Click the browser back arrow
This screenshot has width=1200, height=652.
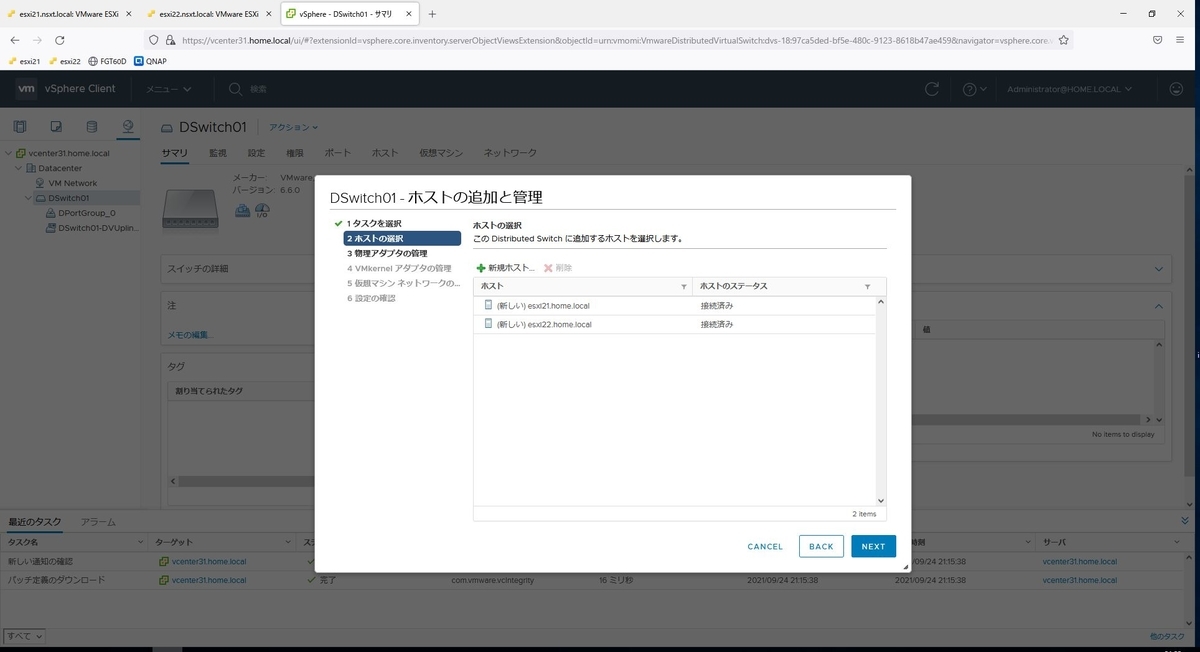[x=15, y=40]
